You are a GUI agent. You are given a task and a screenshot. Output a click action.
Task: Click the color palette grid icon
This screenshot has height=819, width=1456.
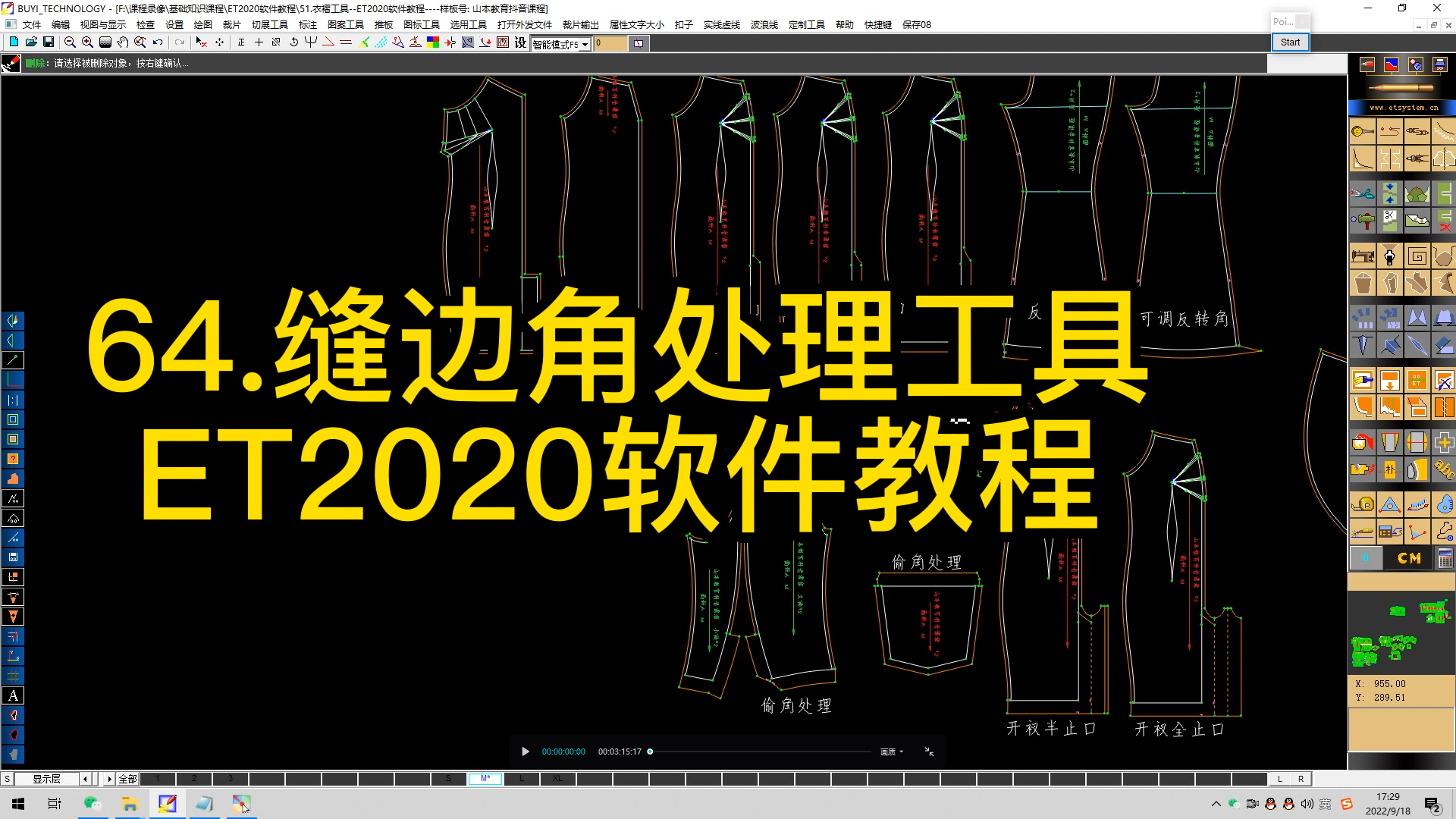(x=433, y=42)
